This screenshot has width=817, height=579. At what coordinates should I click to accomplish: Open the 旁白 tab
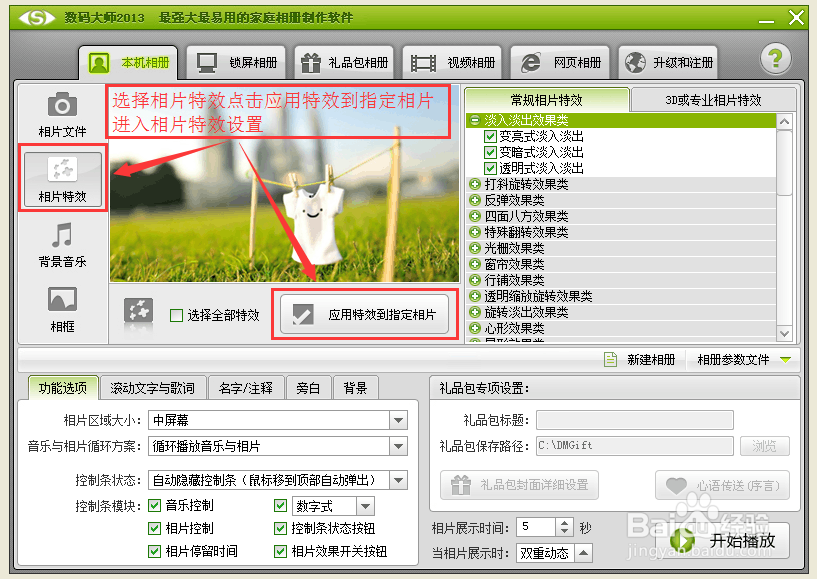(308, 388)
